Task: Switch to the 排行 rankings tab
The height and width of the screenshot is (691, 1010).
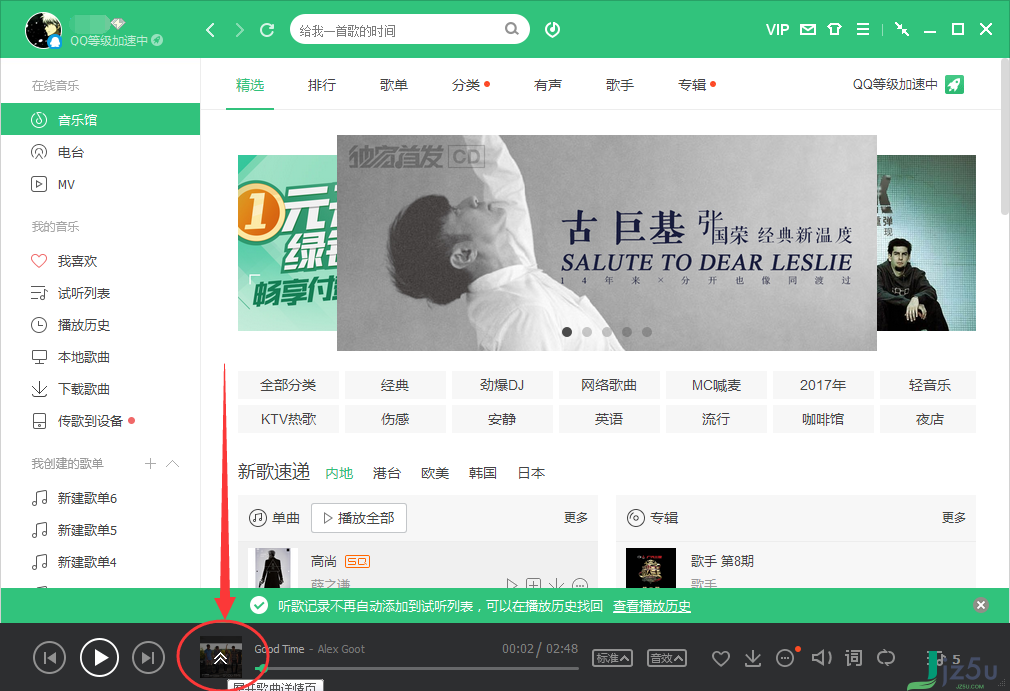Action: coord(321,85)
